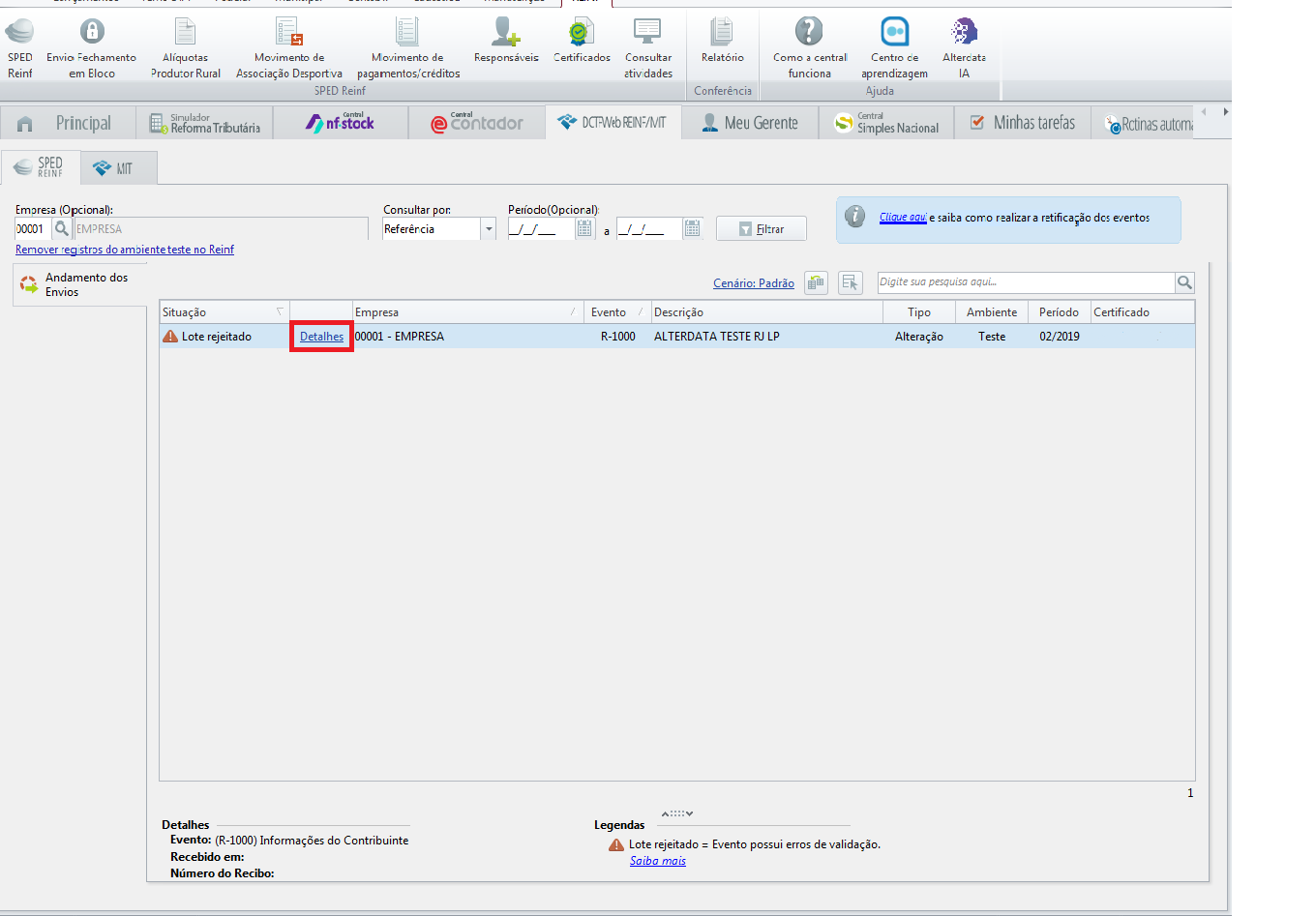This screenshot has height=916, width=1316.
Task: Sort by the Empresa column header
Action: pos(468,312)
